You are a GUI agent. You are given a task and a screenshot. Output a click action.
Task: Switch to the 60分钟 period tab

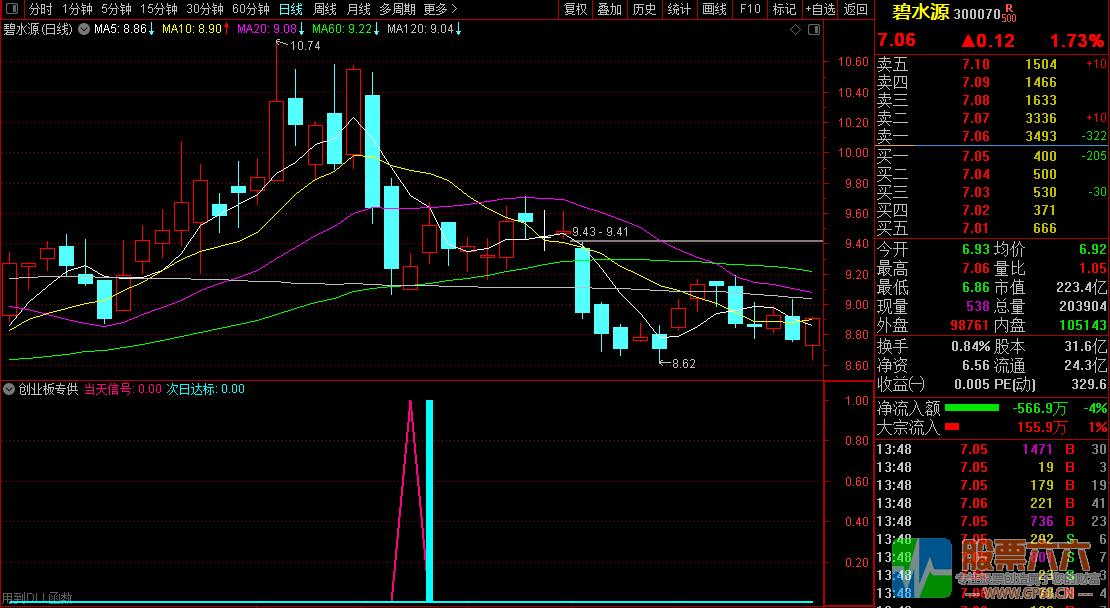tap(251, 9)
